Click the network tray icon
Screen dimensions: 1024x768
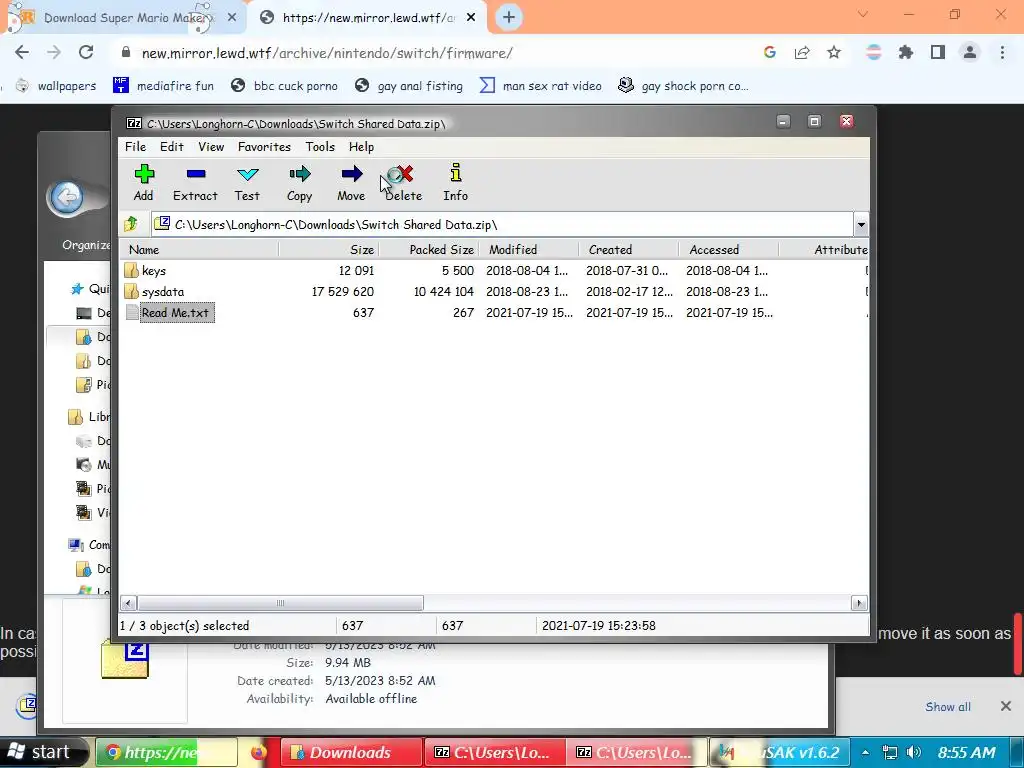tap(889, 752)
